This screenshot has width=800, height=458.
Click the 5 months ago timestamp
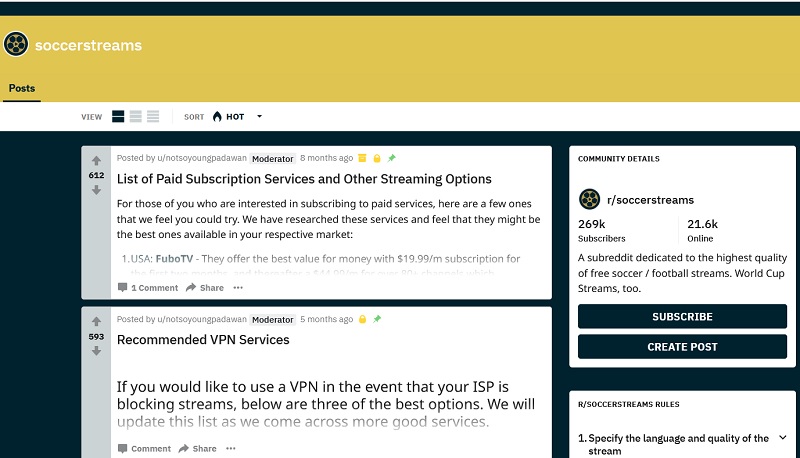point(327,319)
